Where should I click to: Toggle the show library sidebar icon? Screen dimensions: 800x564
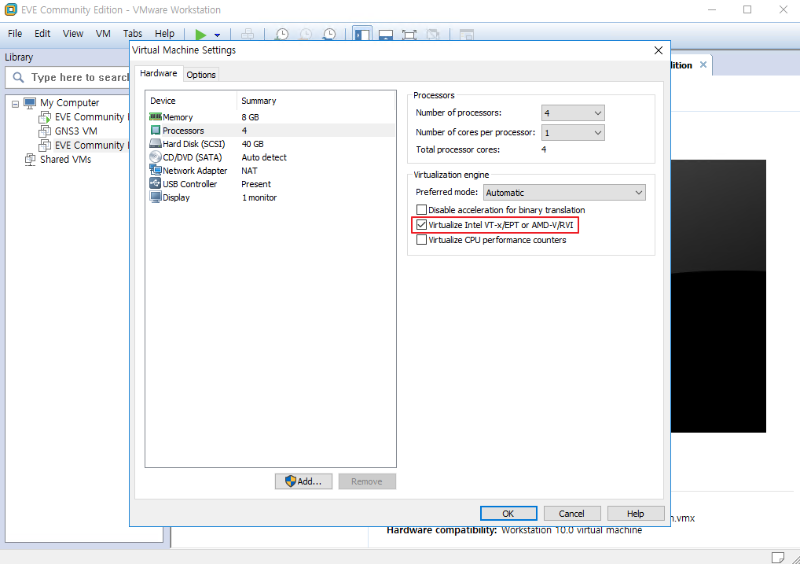[362, 34]
